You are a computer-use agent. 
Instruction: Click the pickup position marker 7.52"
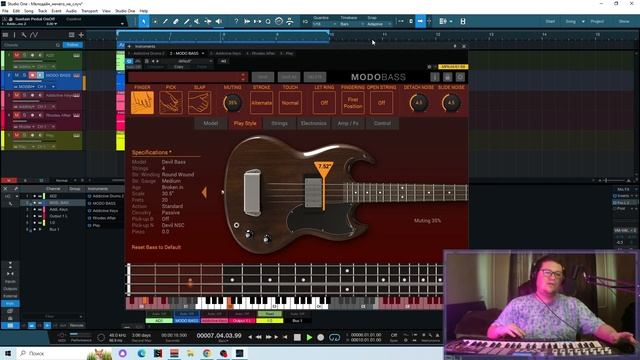[324, 167]
